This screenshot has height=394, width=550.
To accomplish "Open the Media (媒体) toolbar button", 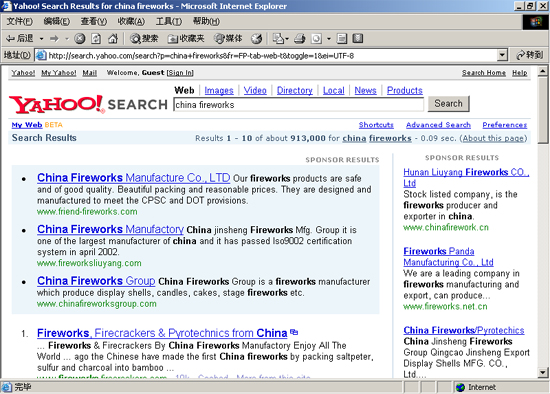I will pos(228,39).
